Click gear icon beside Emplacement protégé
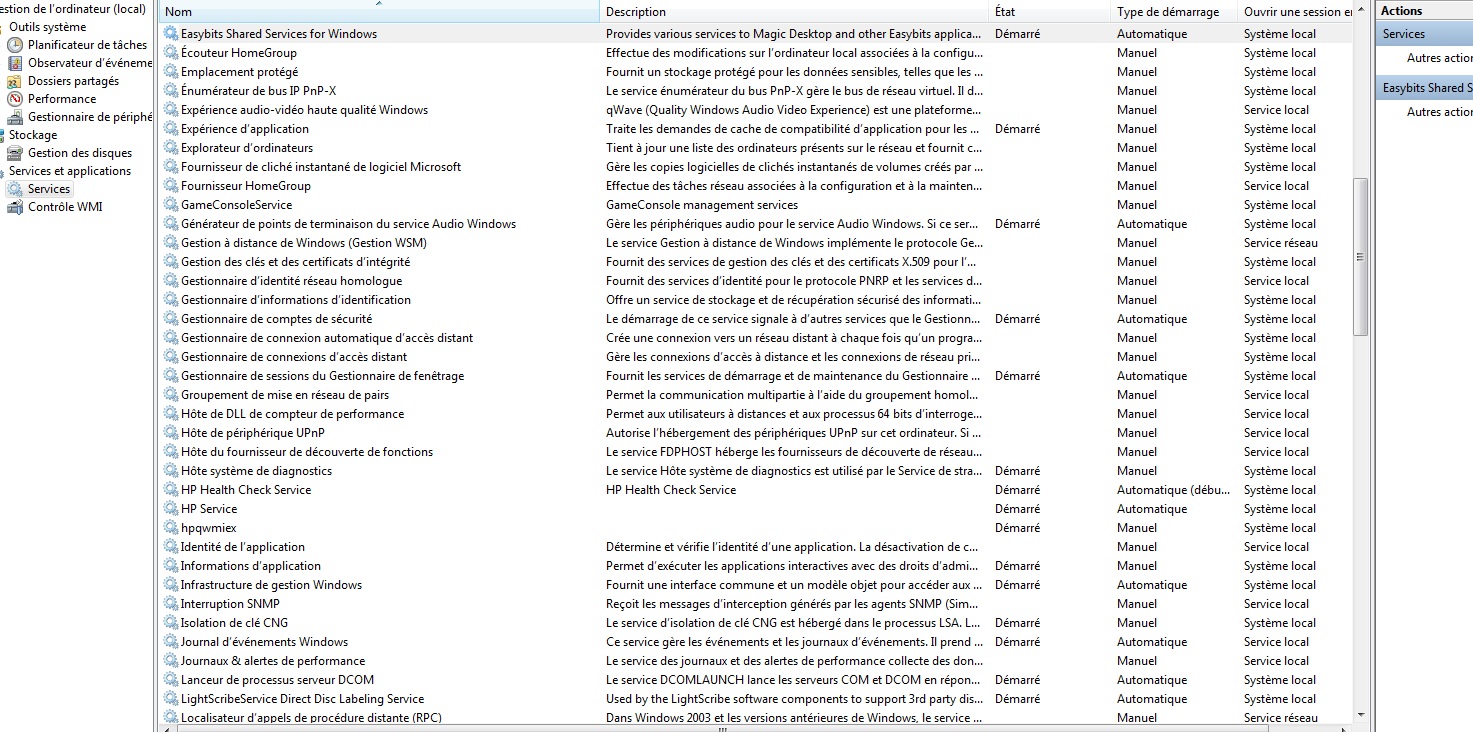1473x732 pixels. (171, 72)
